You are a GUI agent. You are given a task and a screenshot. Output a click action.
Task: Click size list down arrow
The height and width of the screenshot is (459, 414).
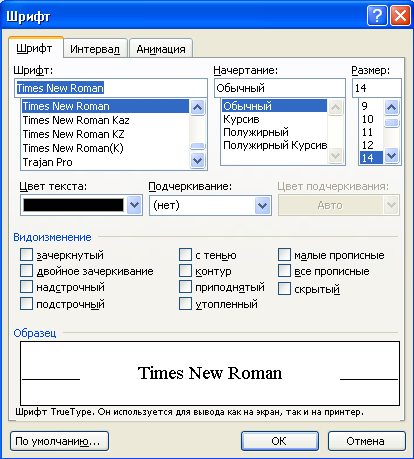[x=392, y=155]
